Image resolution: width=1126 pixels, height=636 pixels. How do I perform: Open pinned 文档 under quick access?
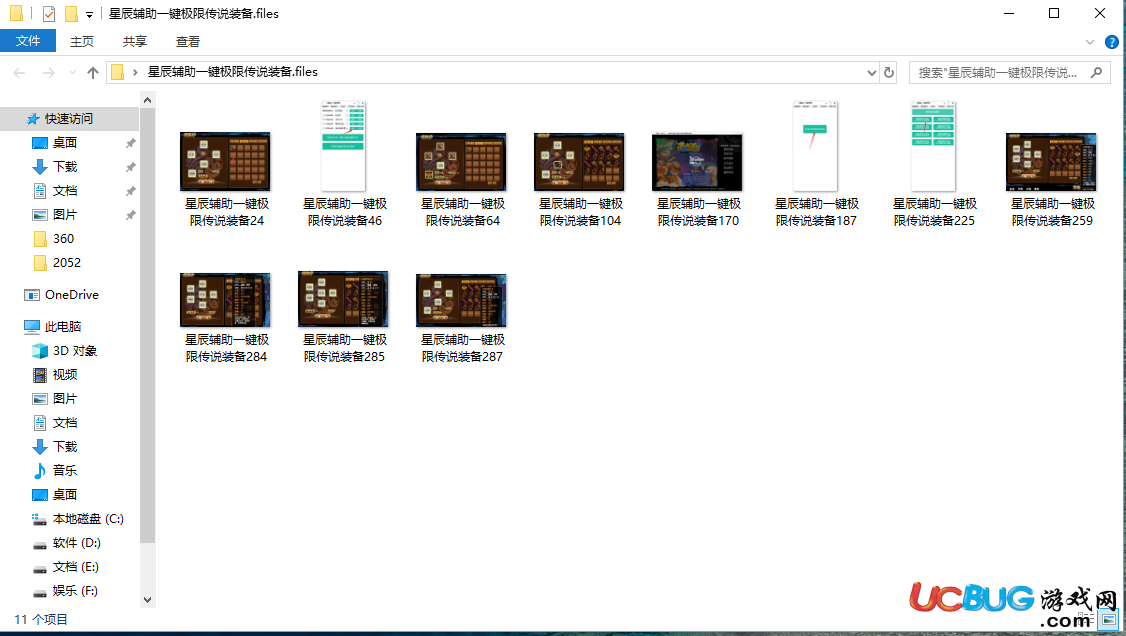tap(65, 191)
